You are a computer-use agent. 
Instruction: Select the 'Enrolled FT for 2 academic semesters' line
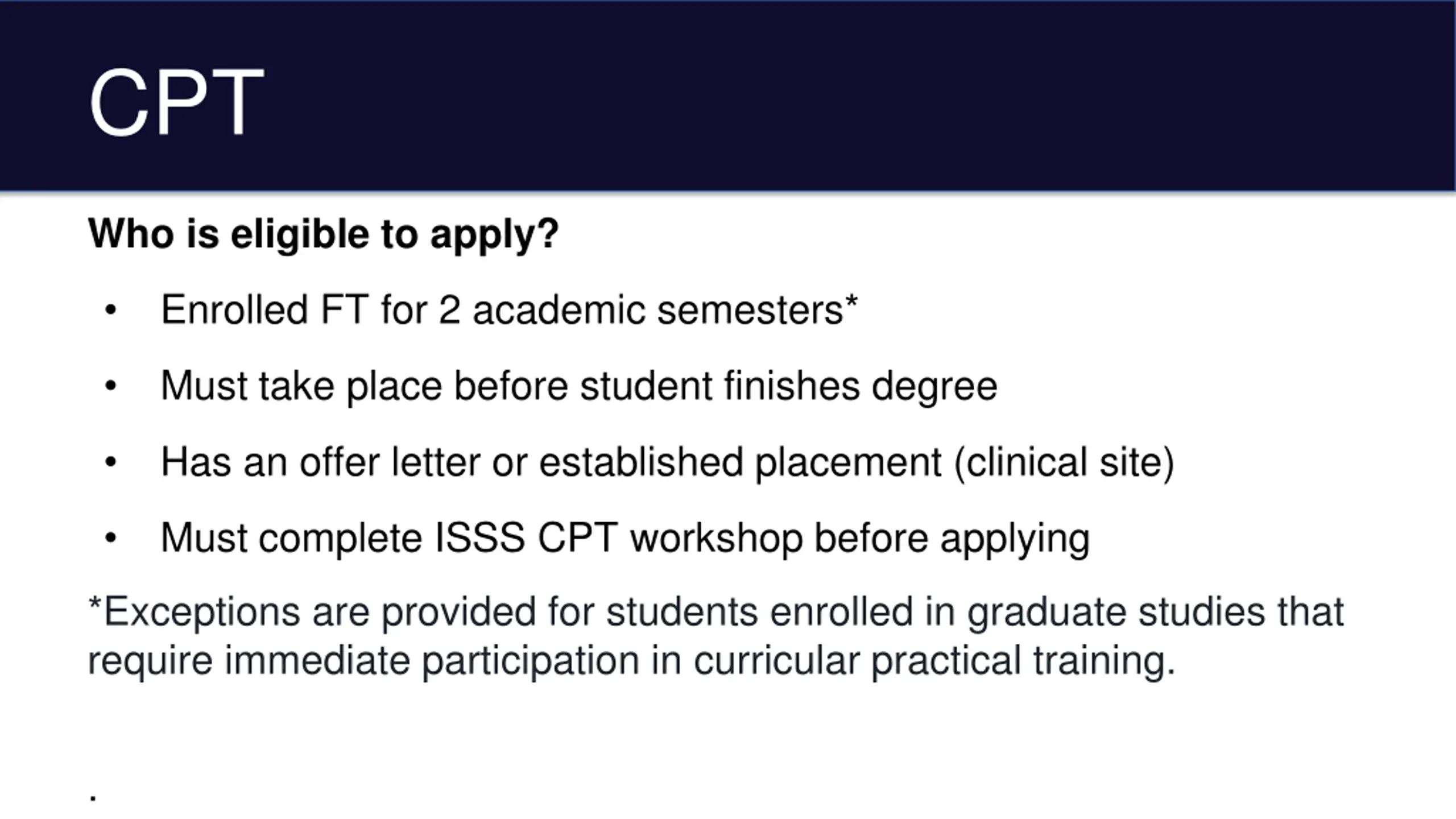pos(500,310)
